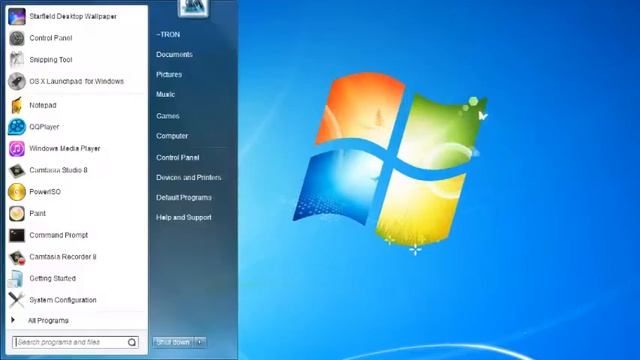The height and width of the screenshot is (360, 640).
Task: Open Devices and Printers
Action: coord(189,178)
